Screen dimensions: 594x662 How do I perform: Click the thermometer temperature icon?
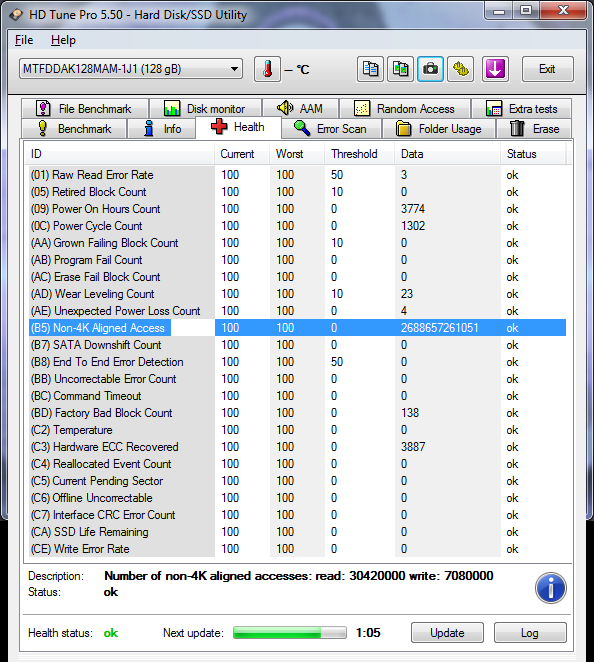[267, 69]
